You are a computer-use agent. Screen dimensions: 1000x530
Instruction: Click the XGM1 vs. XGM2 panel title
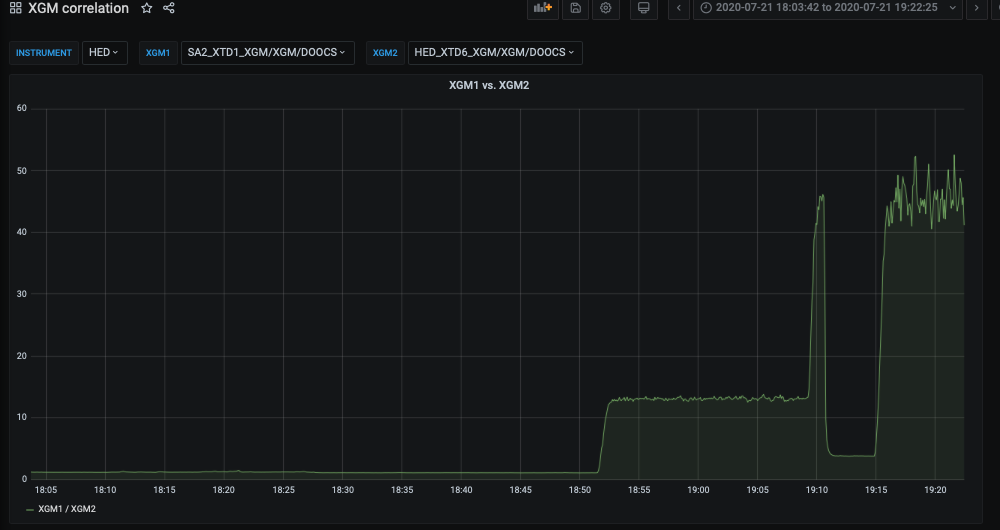489,85
